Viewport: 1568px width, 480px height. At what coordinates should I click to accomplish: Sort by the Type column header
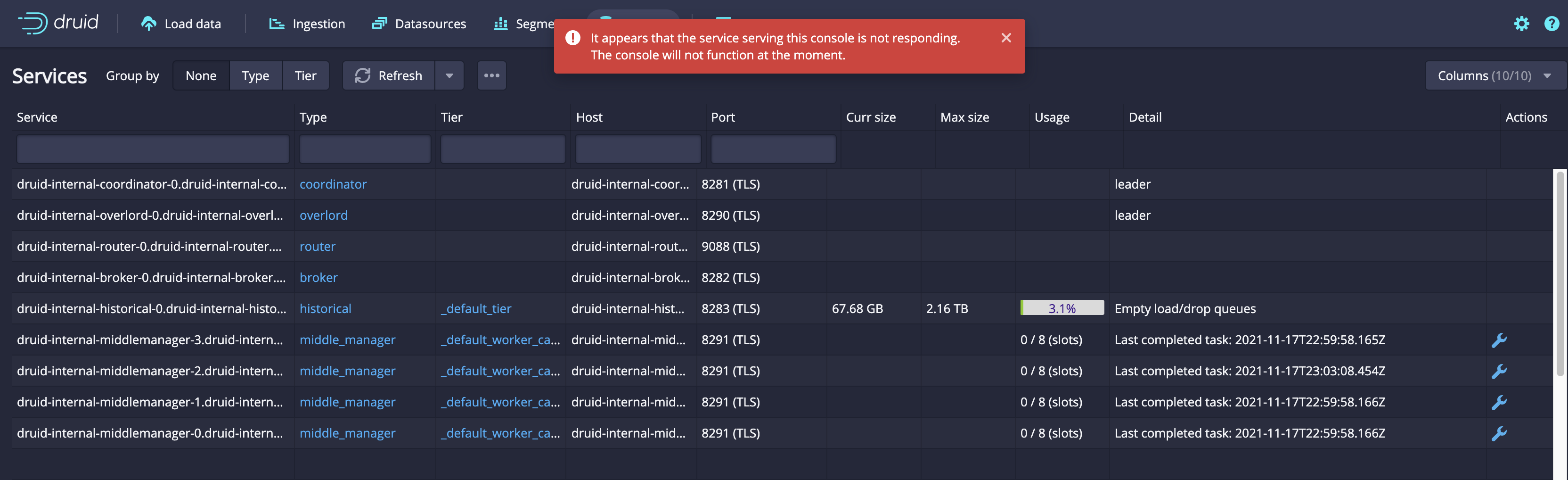pos(313,117)
